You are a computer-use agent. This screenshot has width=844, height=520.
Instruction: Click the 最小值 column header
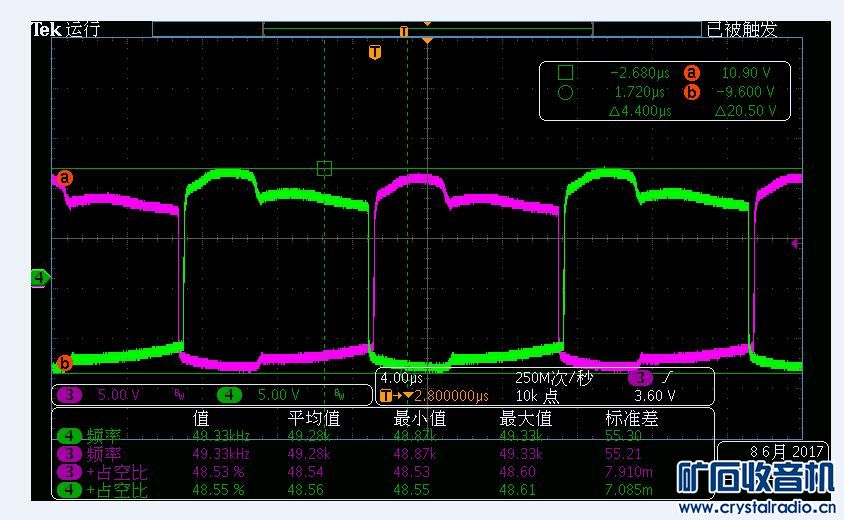(419, 418)
